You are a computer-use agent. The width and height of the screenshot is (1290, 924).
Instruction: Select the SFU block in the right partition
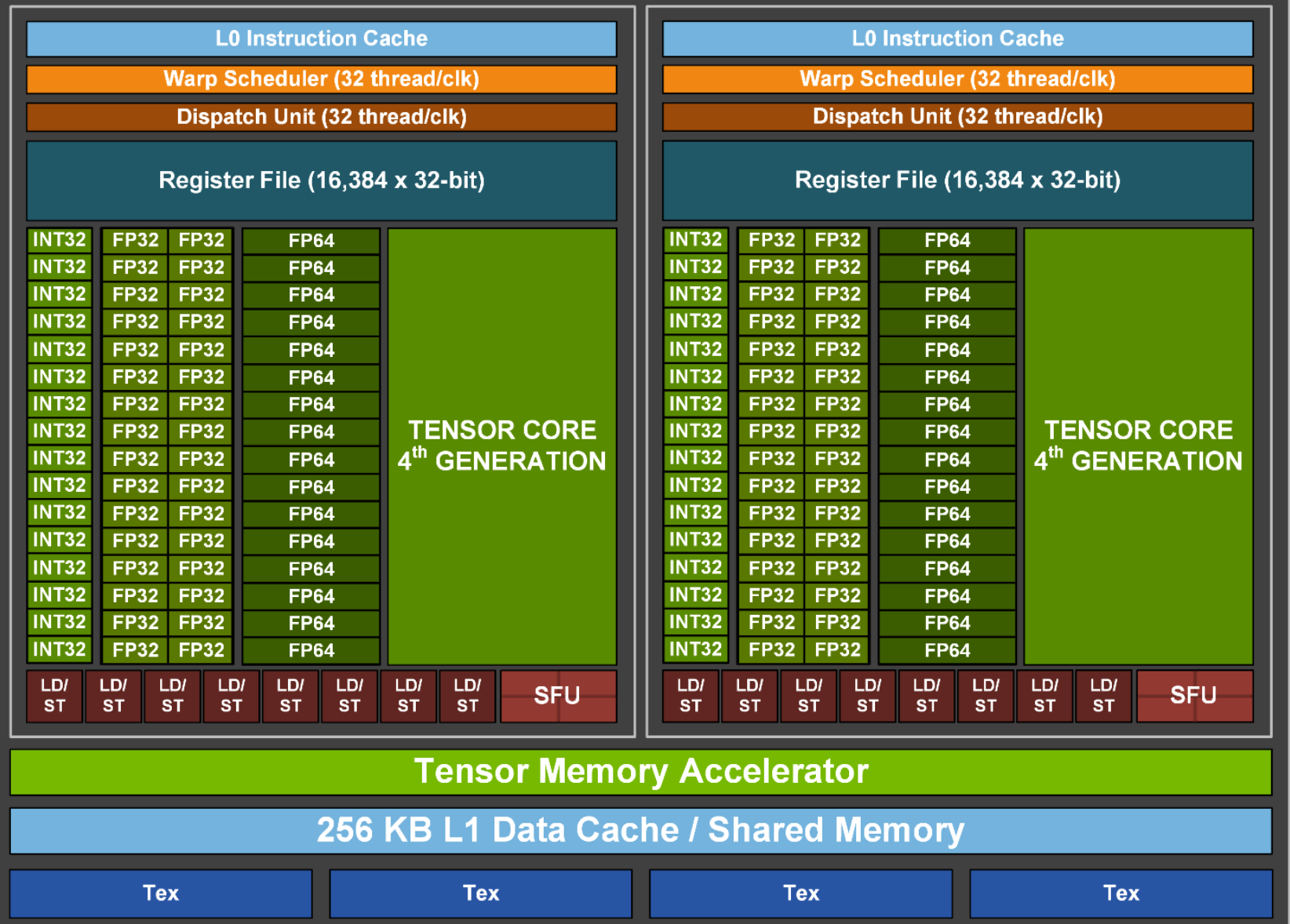(1194, 696)
